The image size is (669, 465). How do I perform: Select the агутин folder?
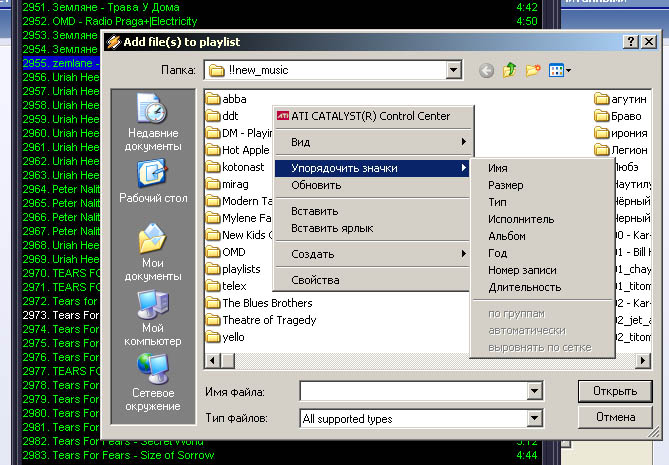click(x=621, y=99)
